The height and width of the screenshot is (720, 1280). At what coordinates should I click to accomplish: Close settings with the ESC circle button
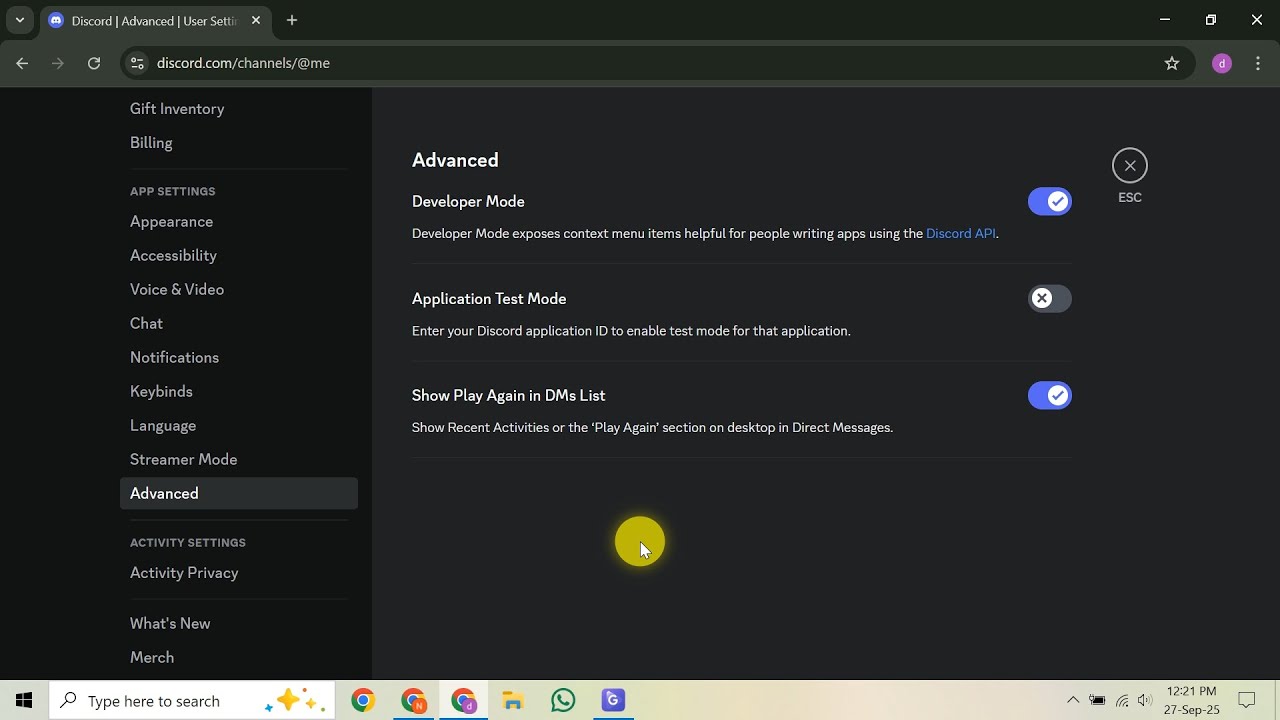[x=1129, y=165]
